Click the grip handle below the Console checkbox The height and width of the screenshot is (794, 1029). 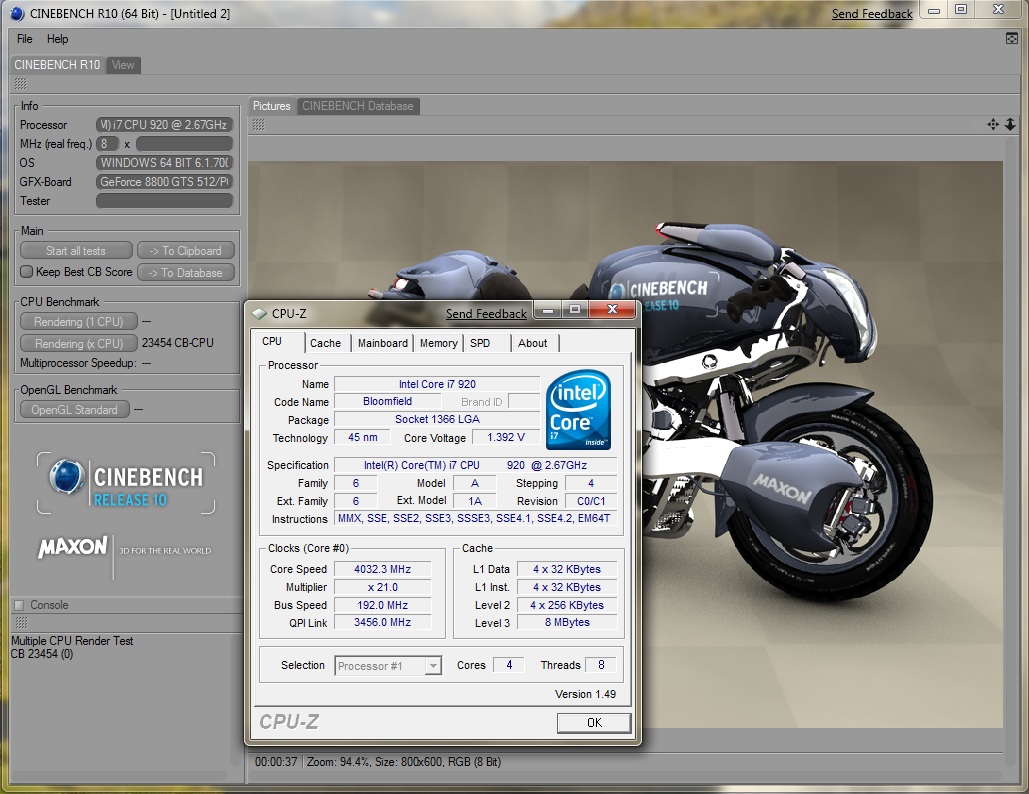pyautogui.click(x=21, y=622)
